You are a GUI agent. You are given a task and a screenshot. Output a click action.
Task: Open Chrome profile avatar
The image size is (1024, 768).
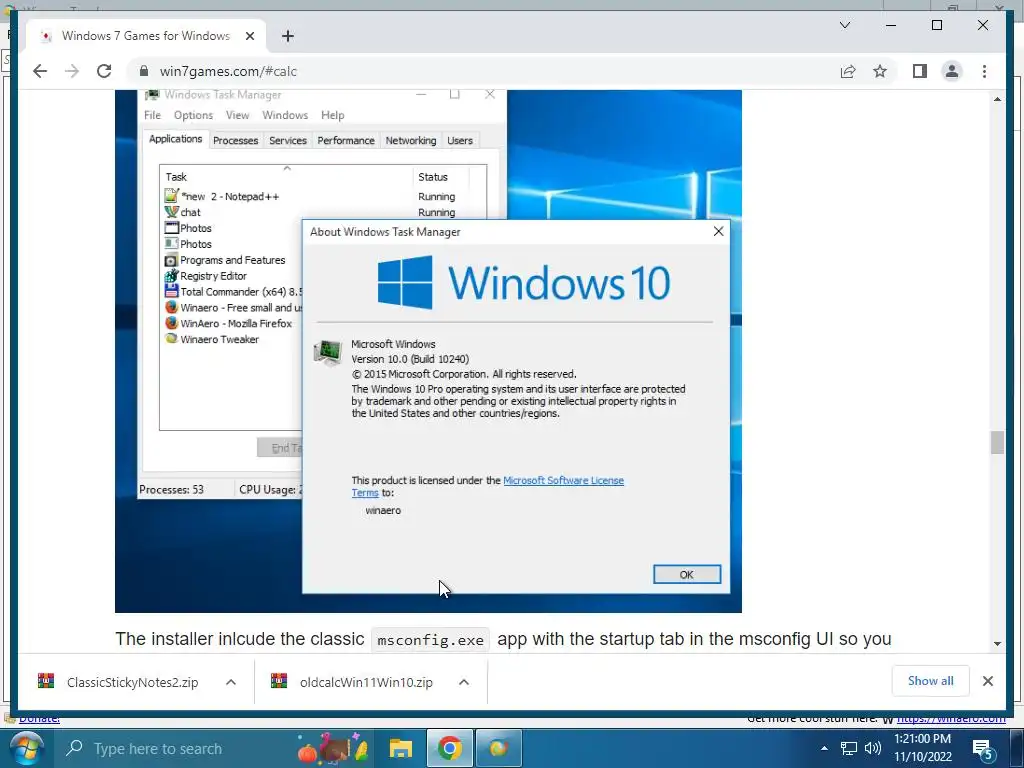[x=952, y=71]
